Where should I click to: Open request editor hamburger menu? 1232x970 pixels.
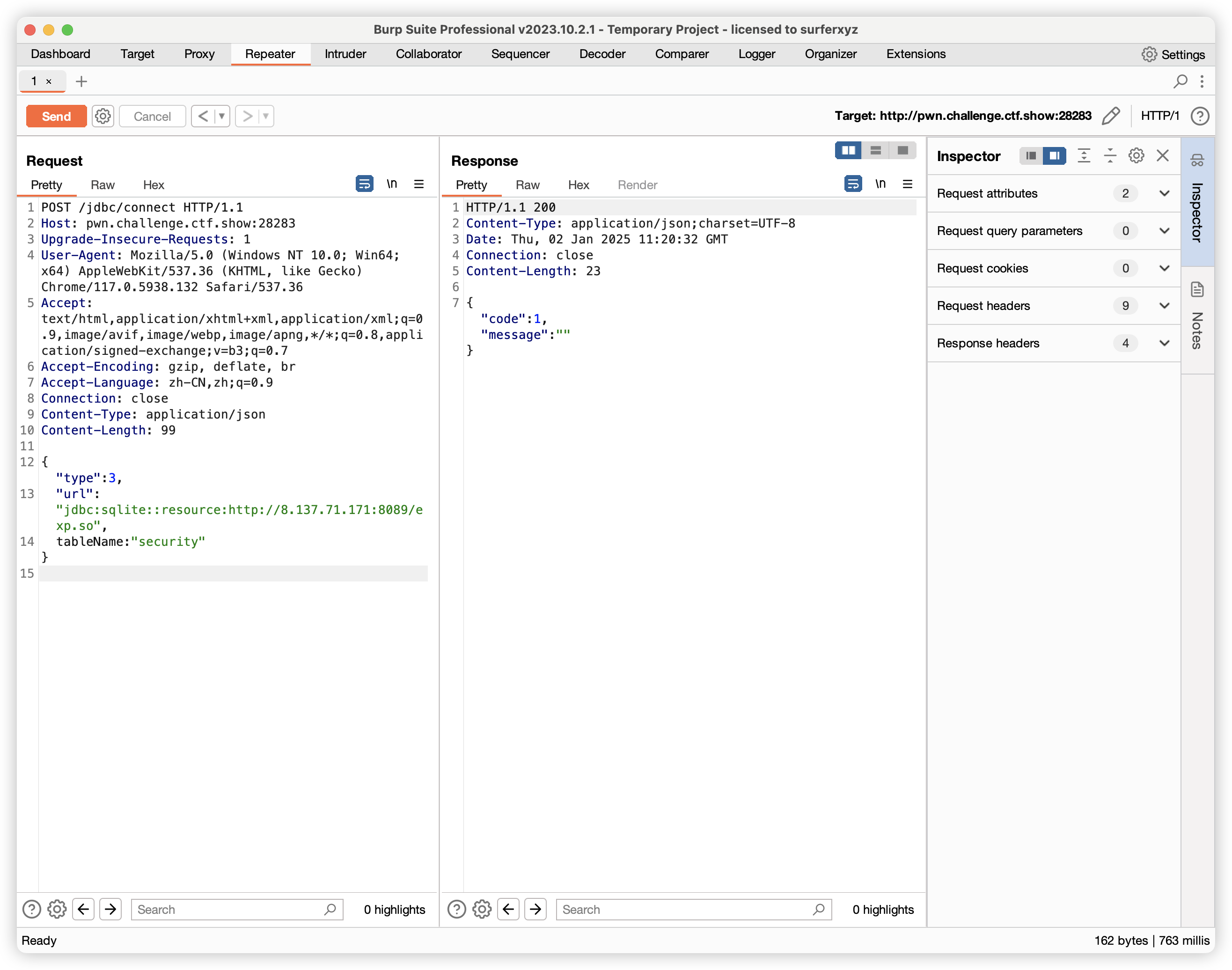pyautogui.click(x=419, y=184)
